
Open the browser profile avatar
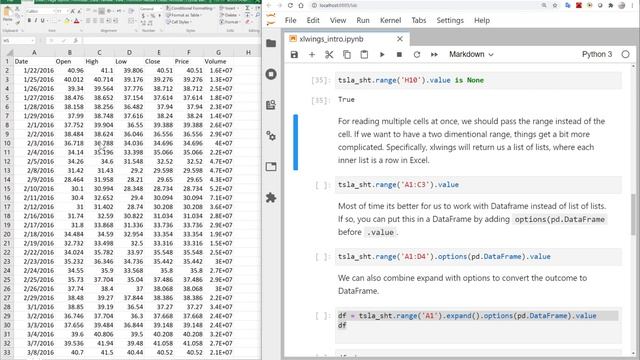(622, 5)
